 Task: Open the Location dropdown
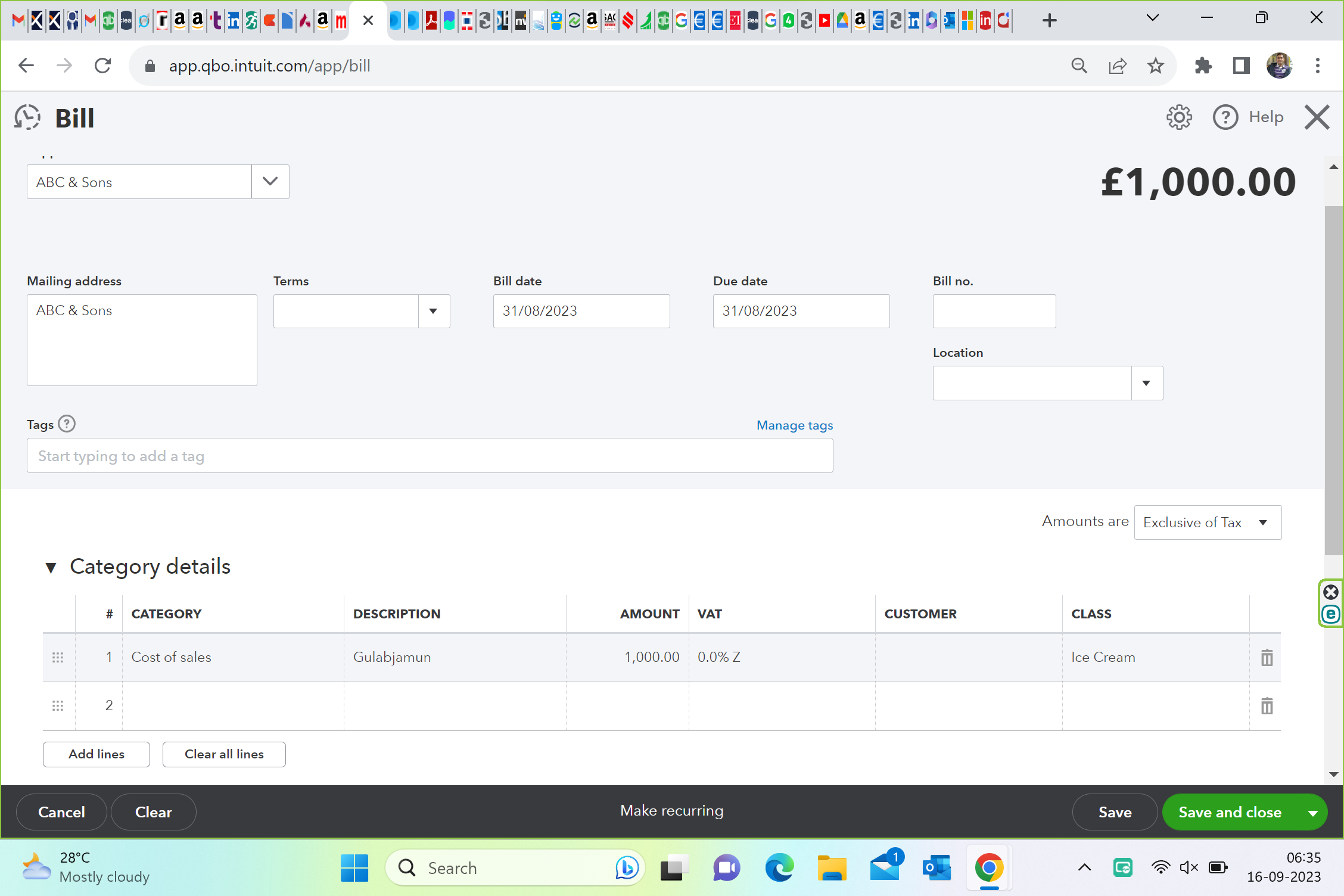click(x=1146, y=382)
